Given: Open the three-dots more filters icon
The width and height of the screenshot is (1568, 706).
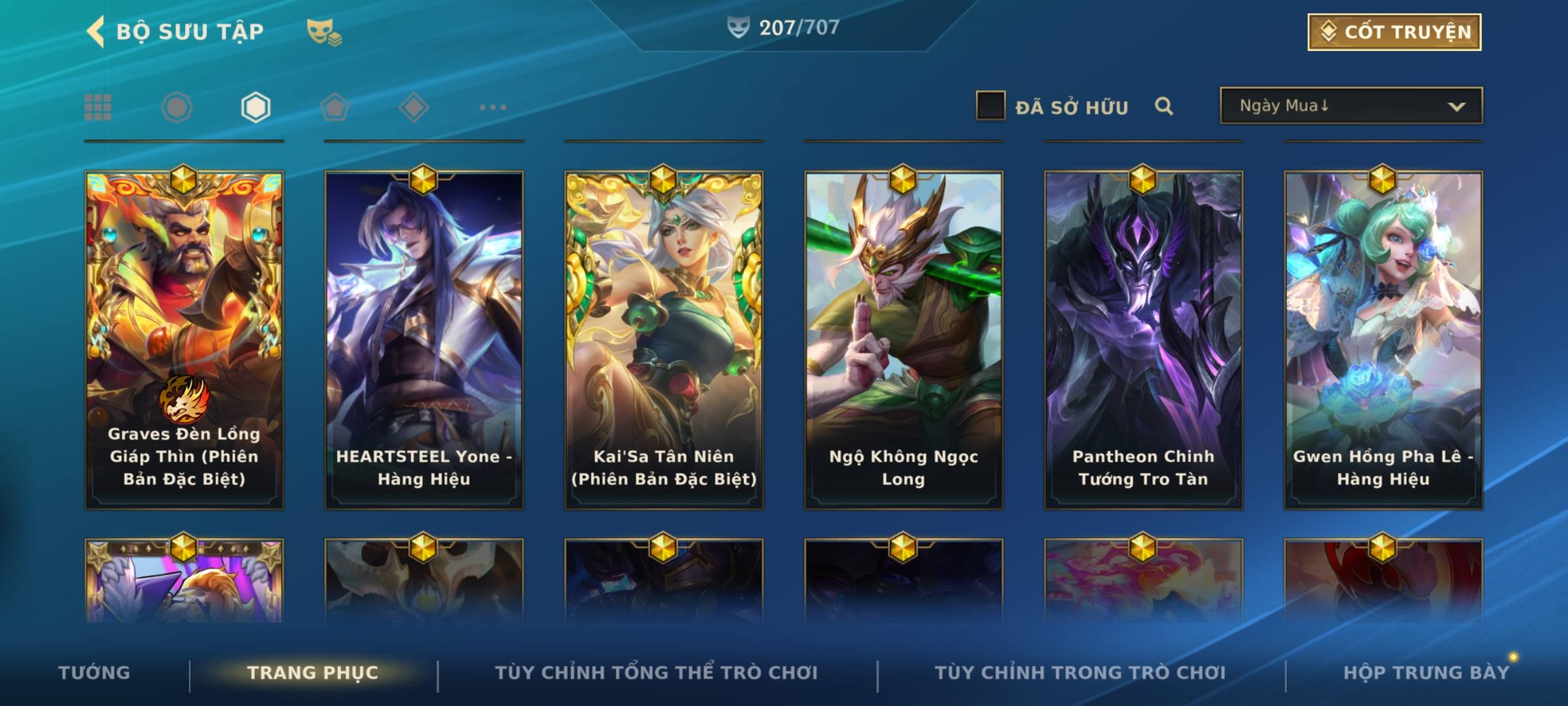Looking at the screenshot, I should coord(493,107).
